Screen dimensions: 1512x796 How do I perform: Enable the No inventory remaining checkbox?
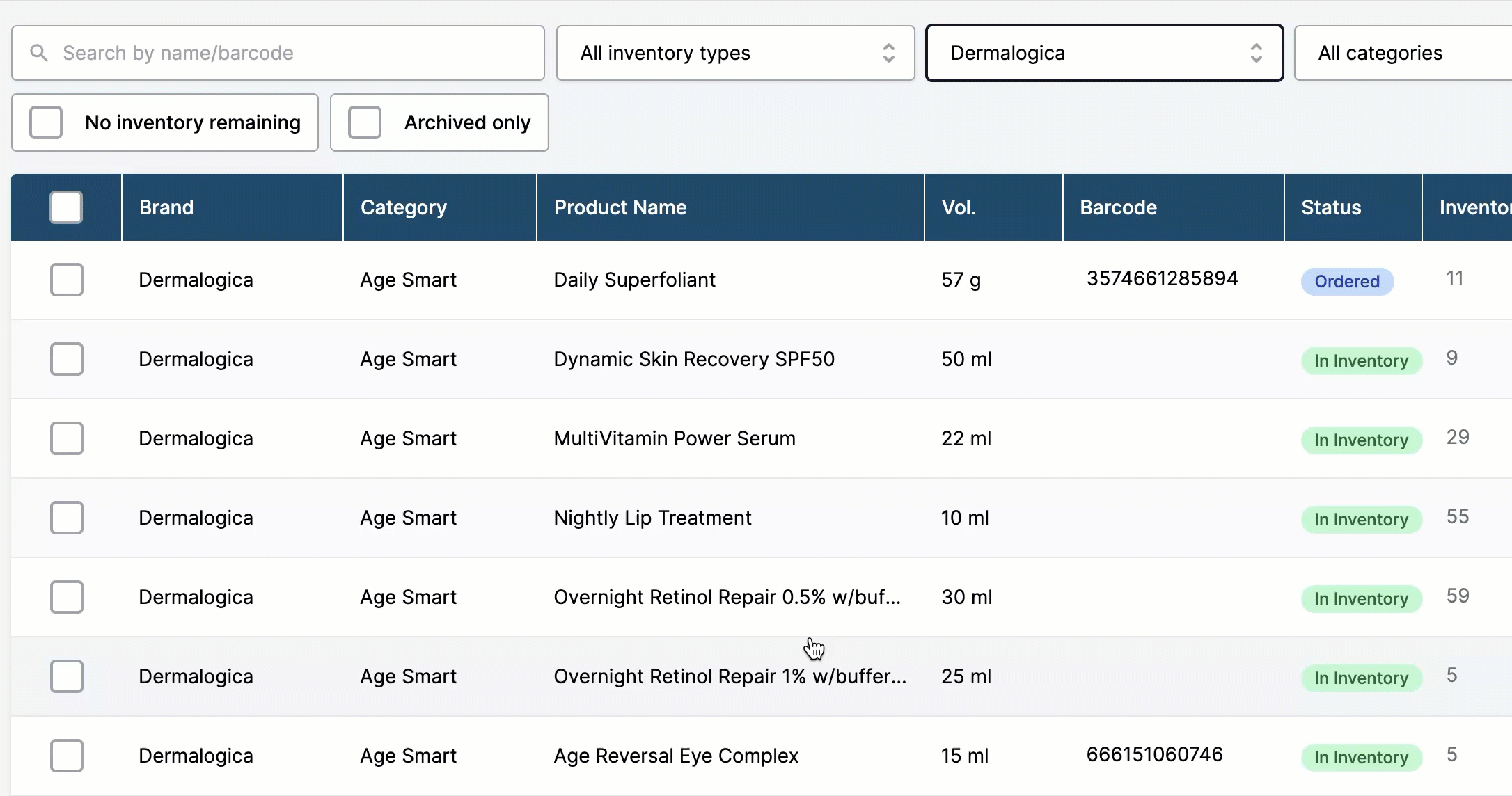tap(46, 122)
